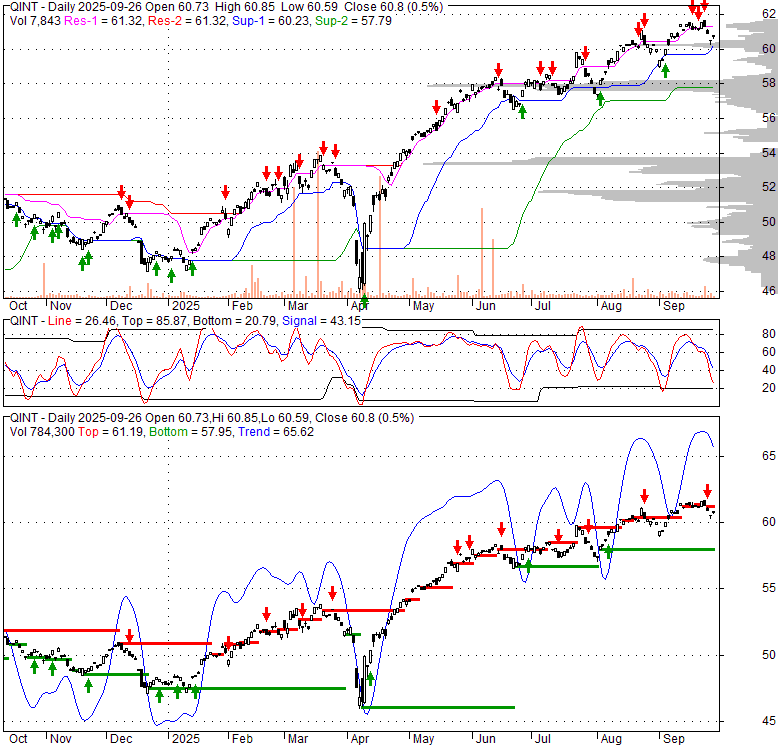This screenshot has width=780, height=745.
Task: Click the 'Sep' month label under top chart
Action: pos(674,306)
